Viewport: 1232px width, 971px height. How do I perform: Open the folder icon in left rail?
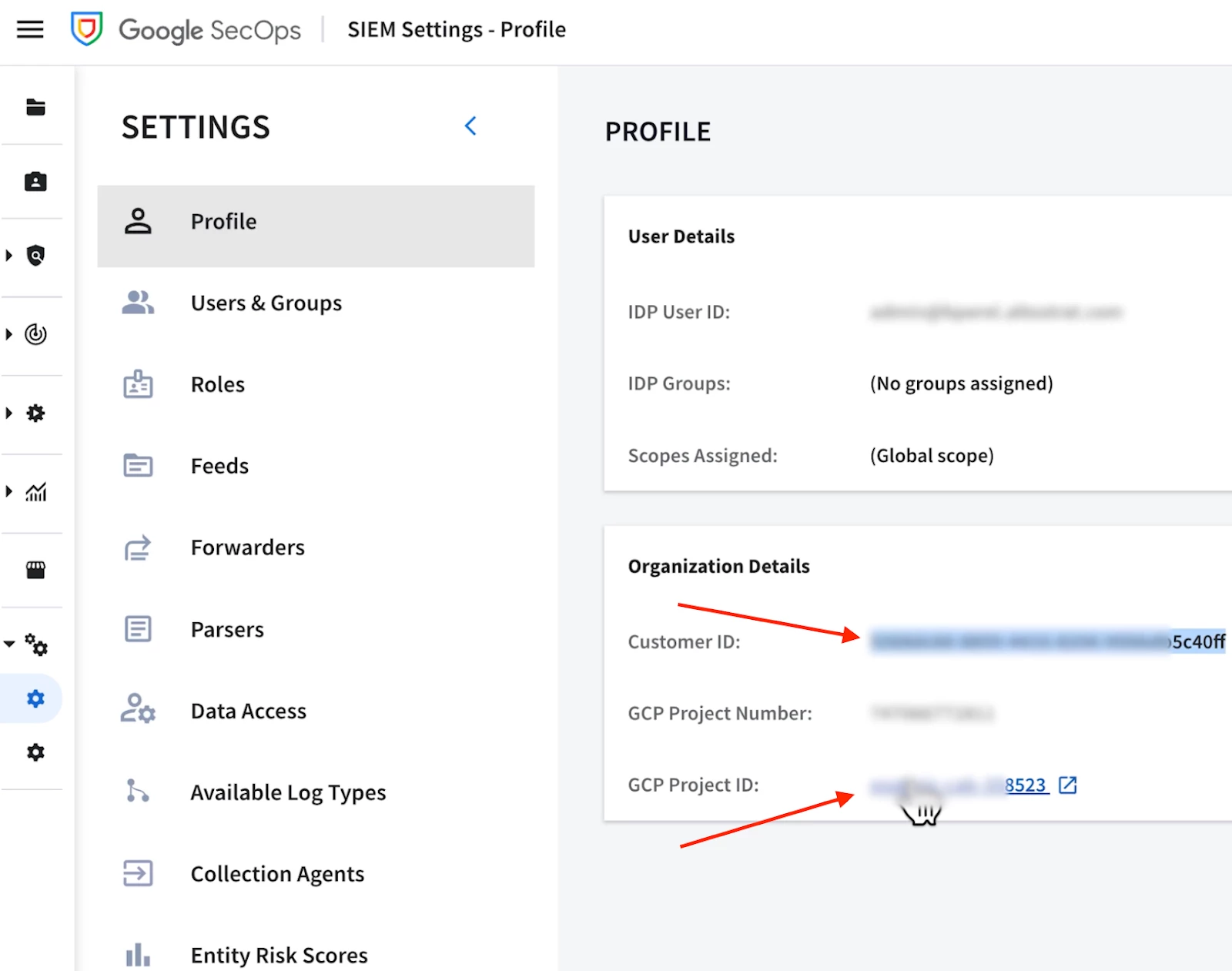[x=35, y=107]
